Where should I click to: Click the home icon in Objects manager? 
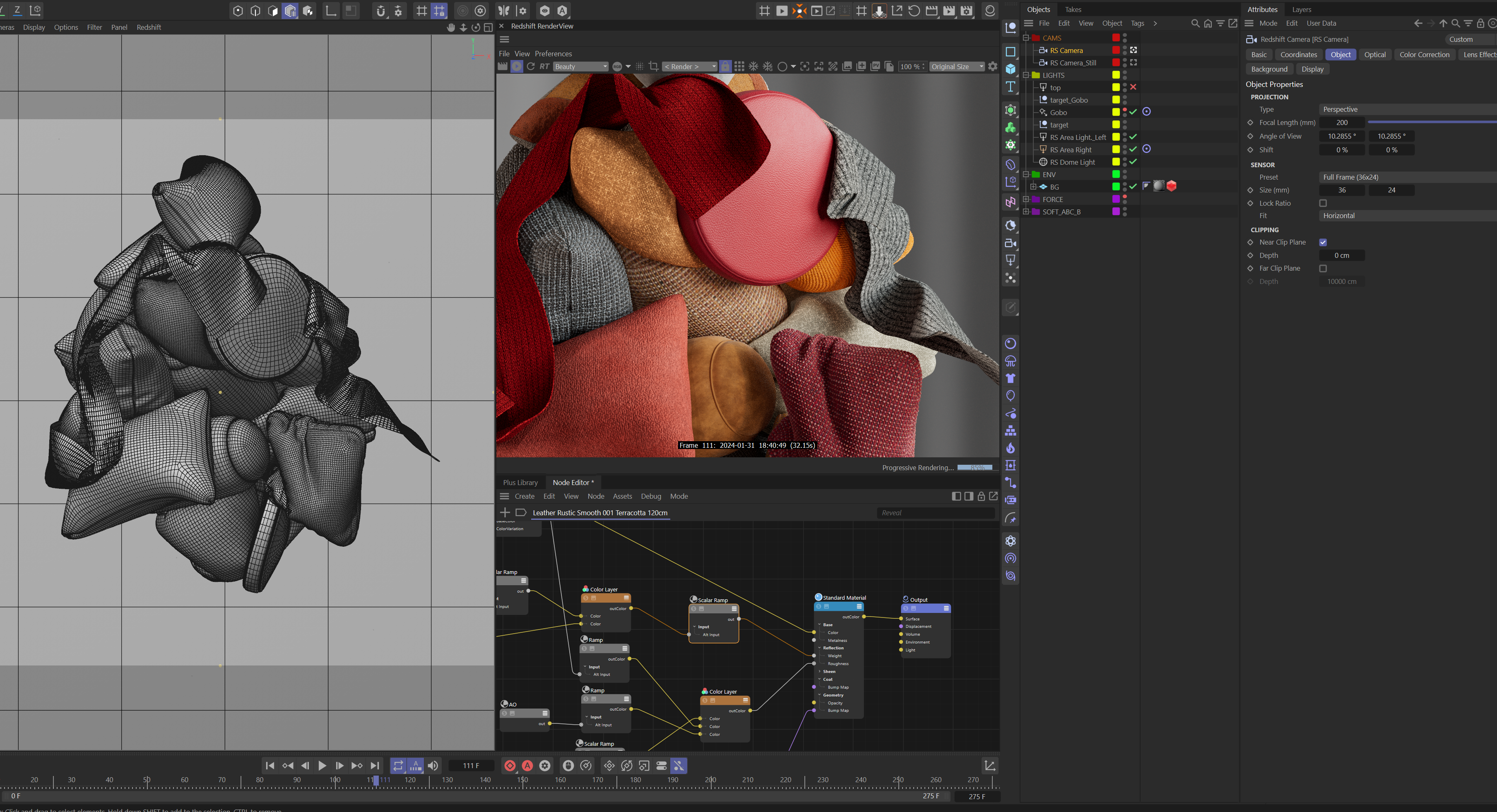pos(1208,23)
